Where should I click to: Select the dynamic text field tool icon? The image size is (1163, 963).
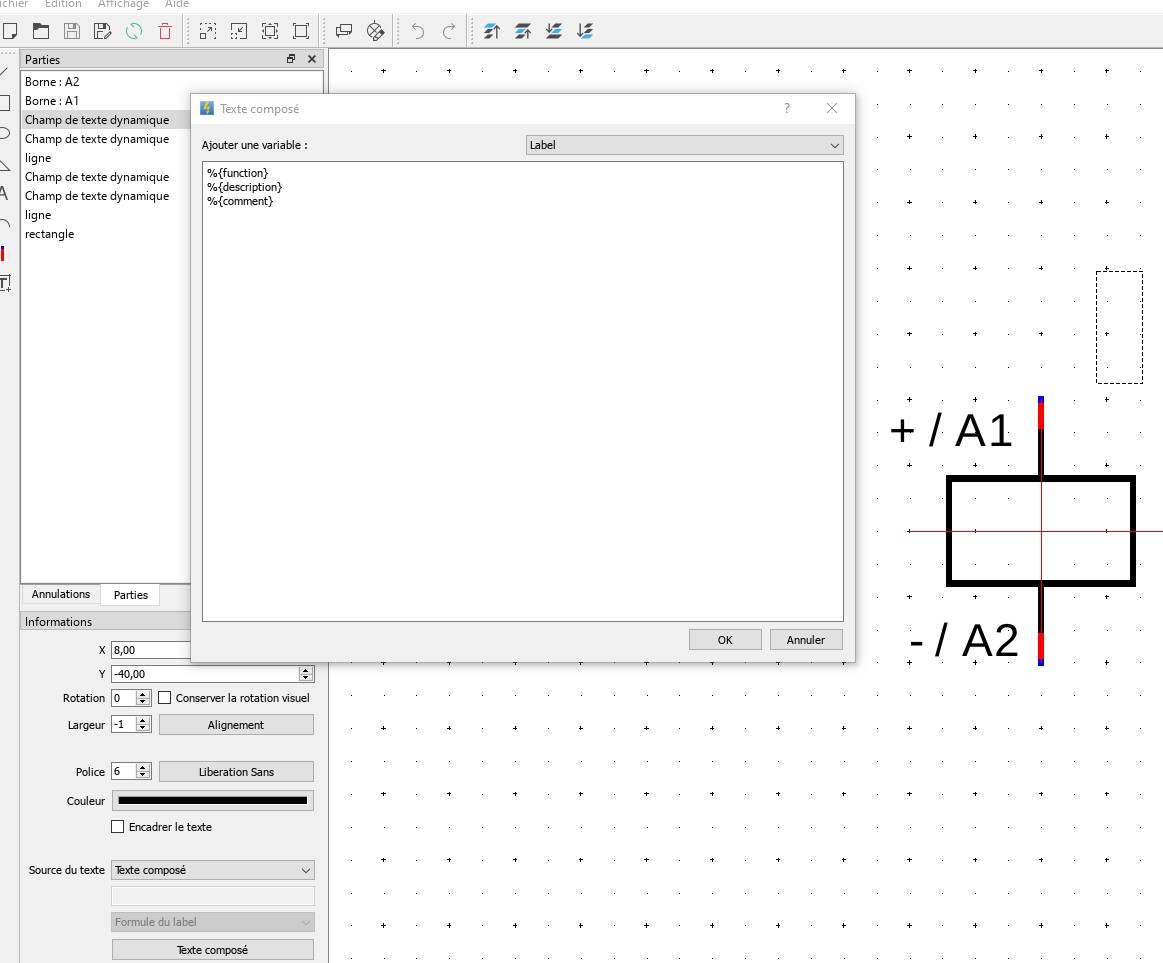(5, 283)
